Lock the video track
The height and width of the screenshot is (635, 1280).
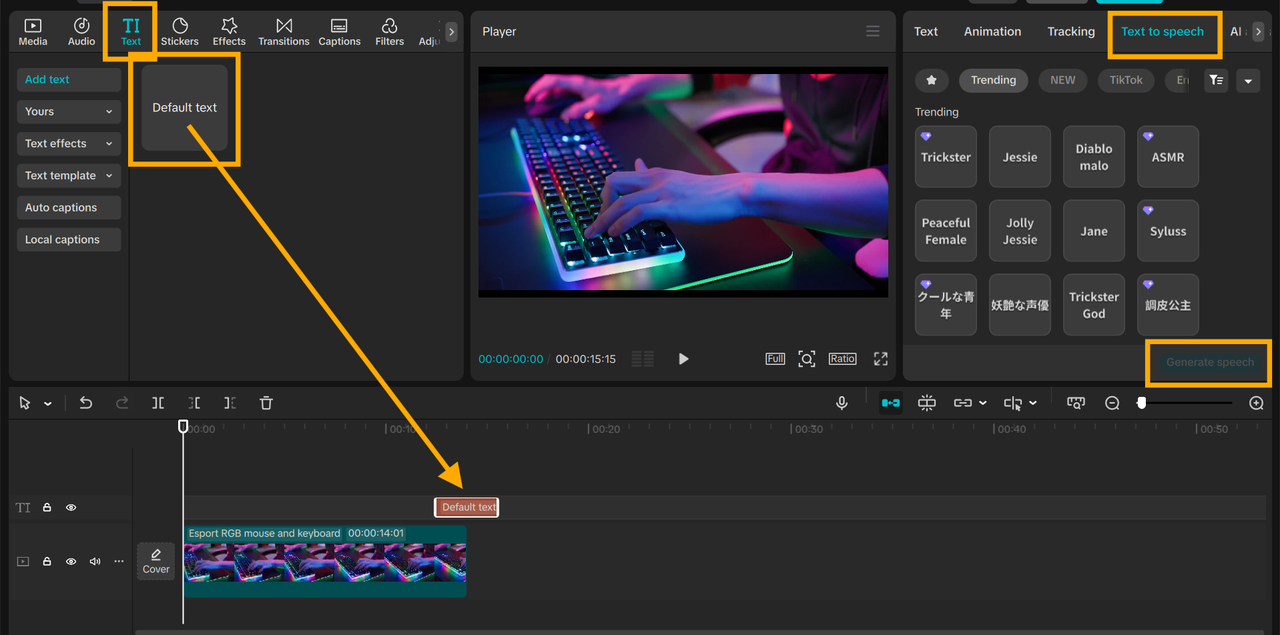click(x=47, y=562)
